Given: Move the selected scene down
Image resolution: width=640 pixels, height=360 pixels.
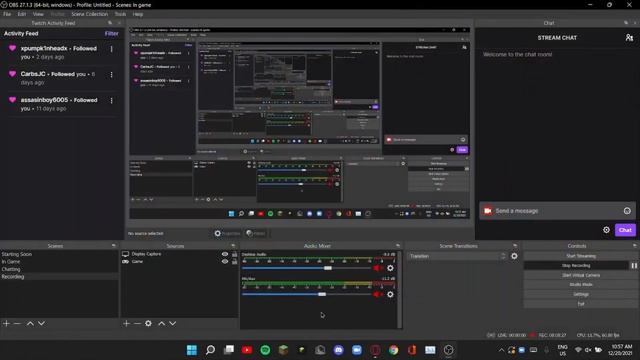Looking at the screenshot, I should click(x=41, y=323).
